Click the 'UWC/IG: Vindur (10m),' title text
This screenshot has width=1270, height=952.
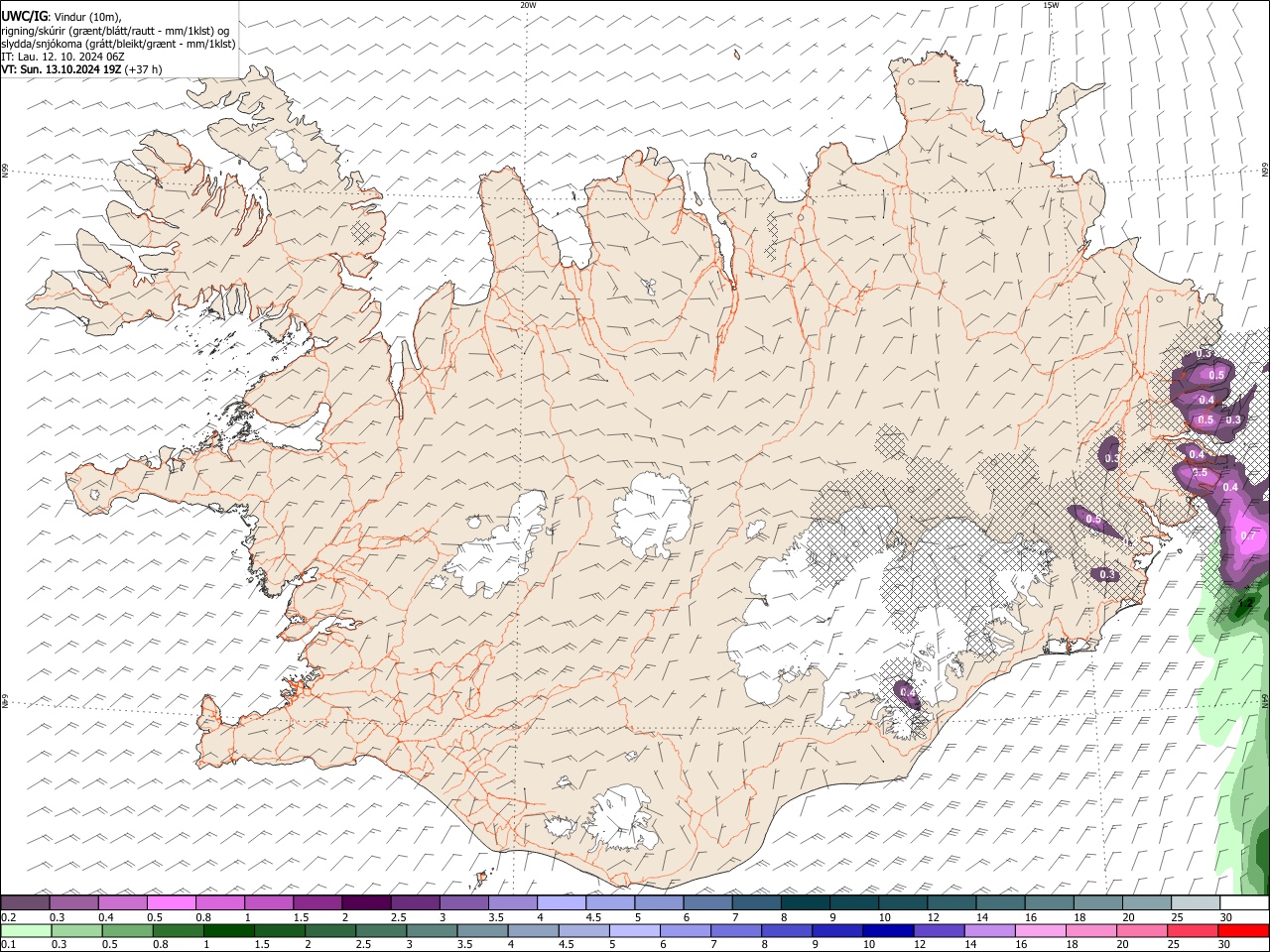point(62,17)
